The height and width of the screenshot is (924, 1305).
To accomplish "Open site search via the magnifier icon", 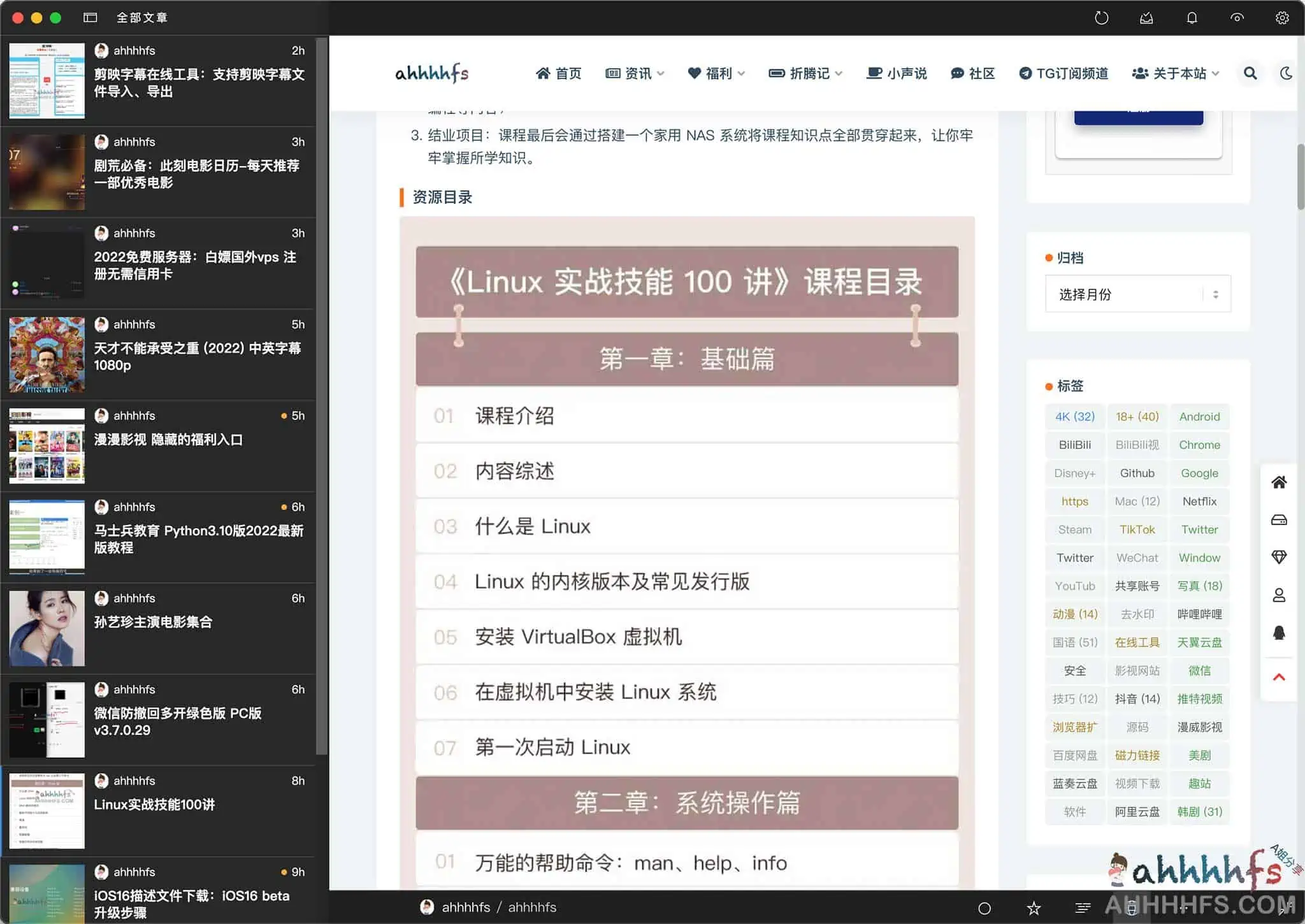I will click(x=1250, y=73).
